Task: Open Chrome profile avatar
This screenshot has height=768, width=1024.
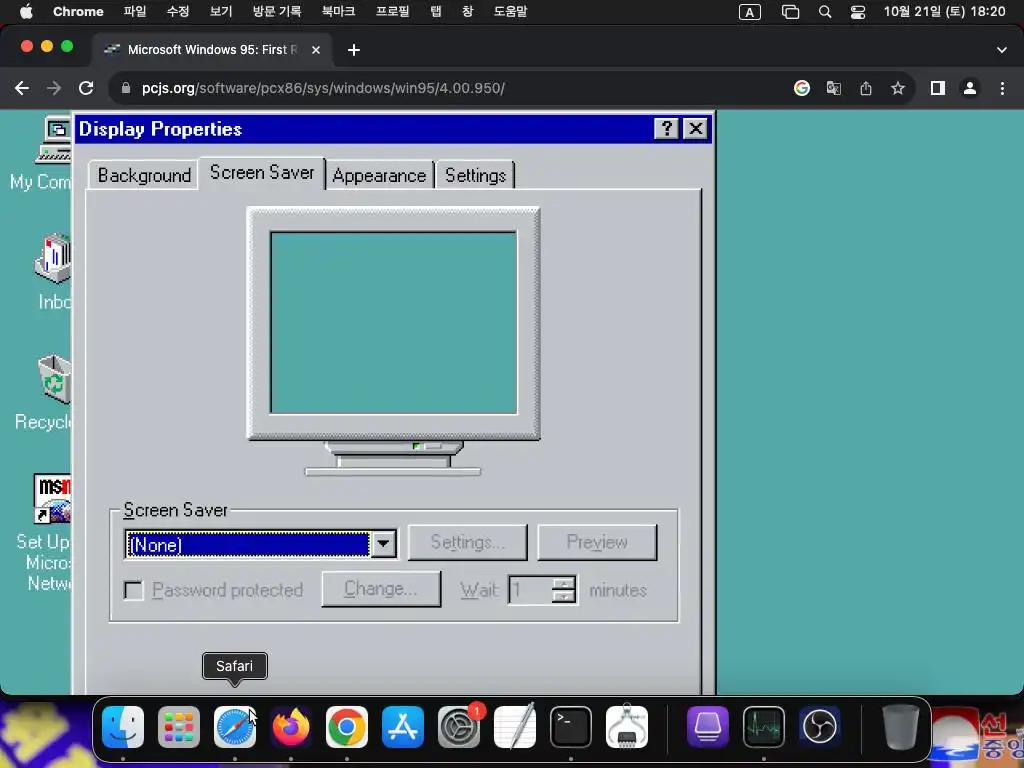Action: click(x=970, y=88)
